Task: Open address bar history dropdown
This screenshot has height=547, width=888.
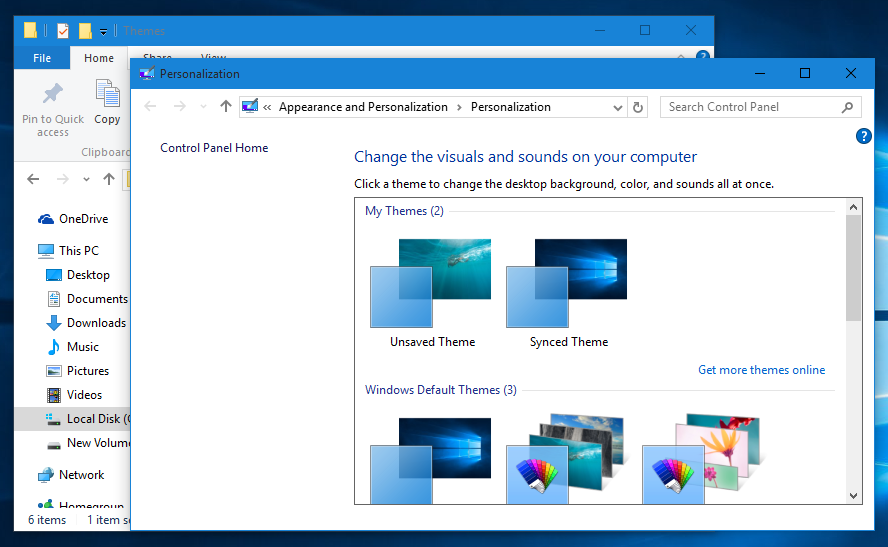Action: (x=617, y=108)
